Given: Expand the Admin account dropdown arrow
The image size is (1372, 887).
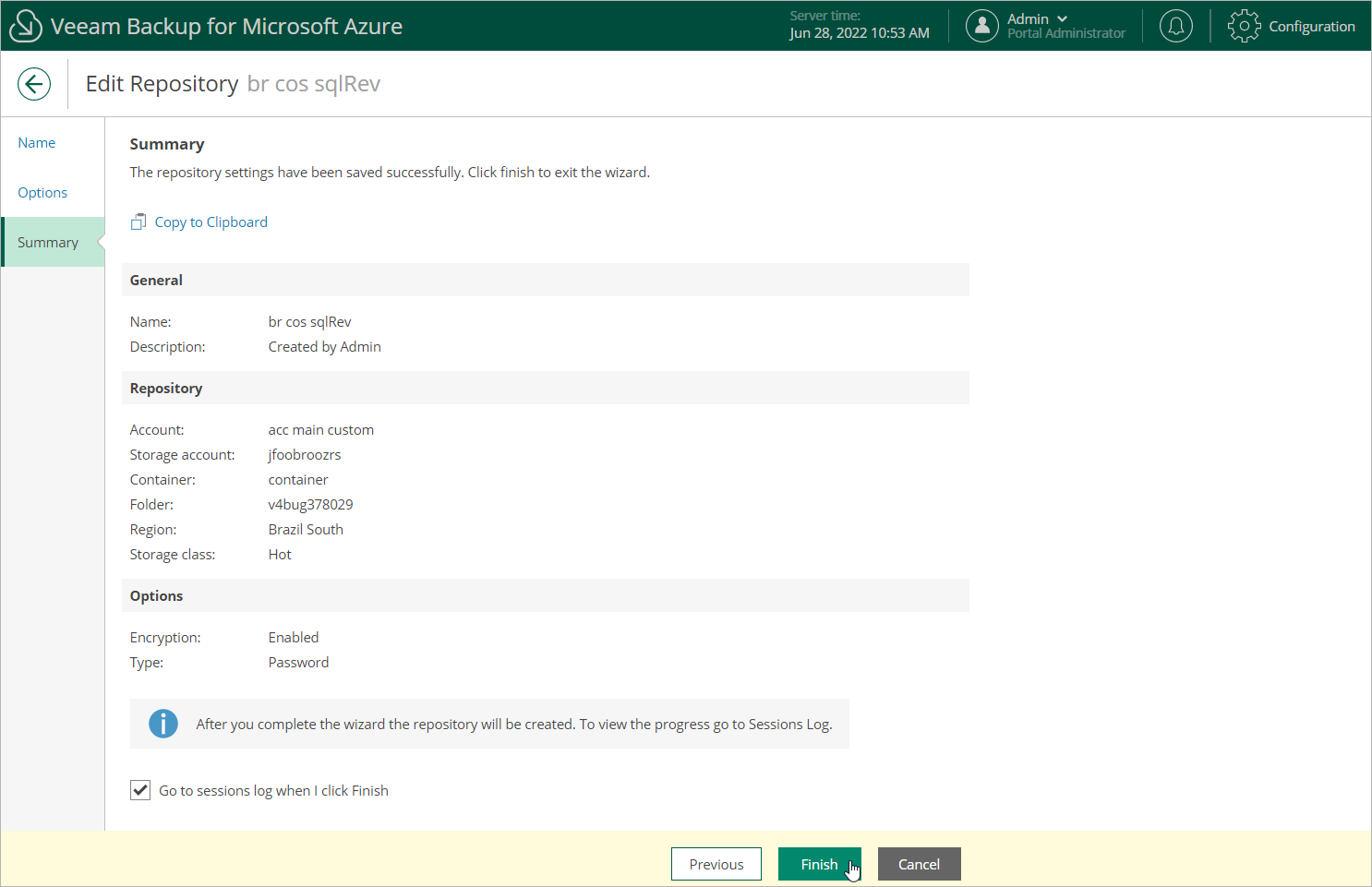Looking at the screenshot, I should point(1062,18).
